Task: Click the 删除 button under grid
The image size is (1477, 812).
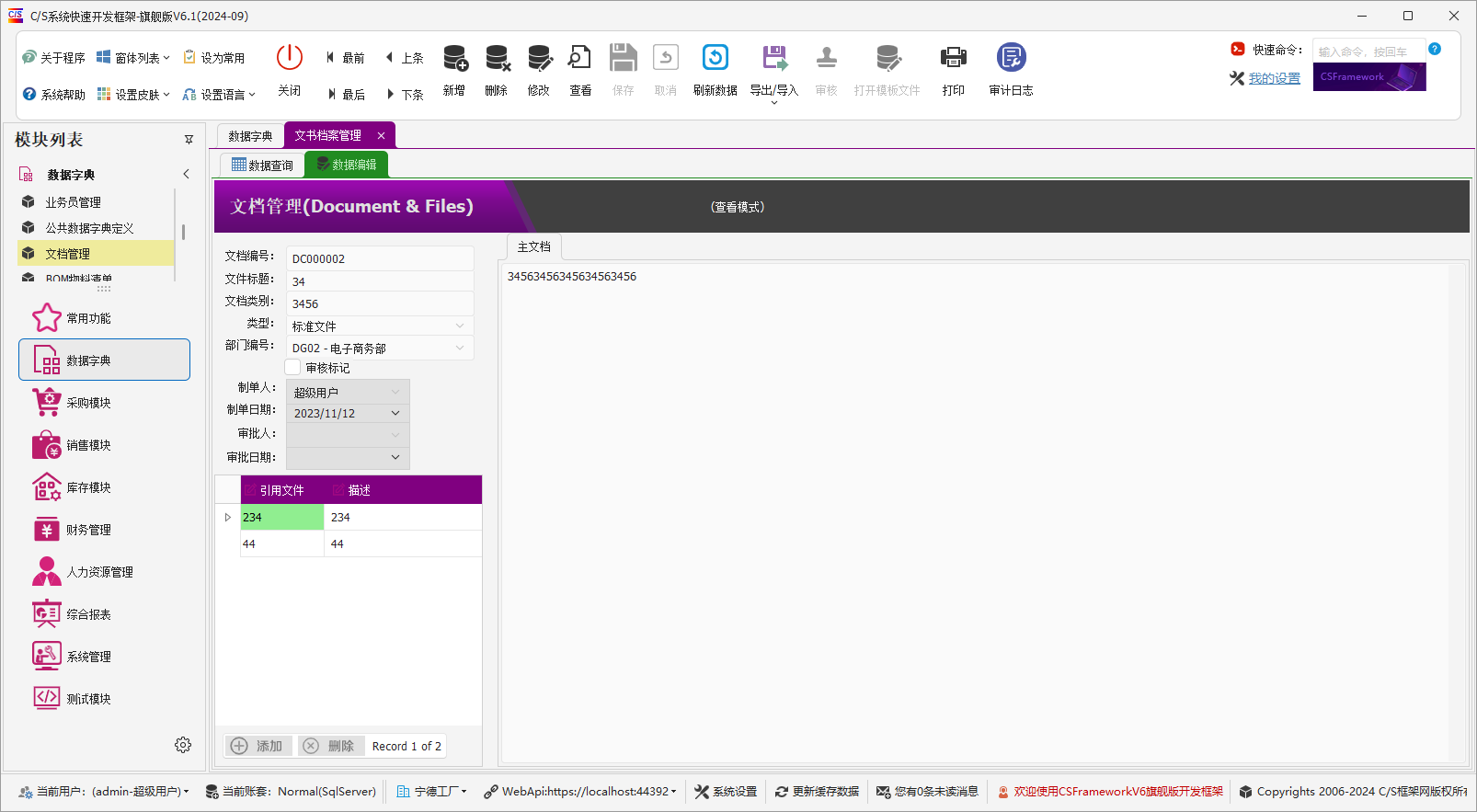Action: pyautogui.click(x=329, y=746)
